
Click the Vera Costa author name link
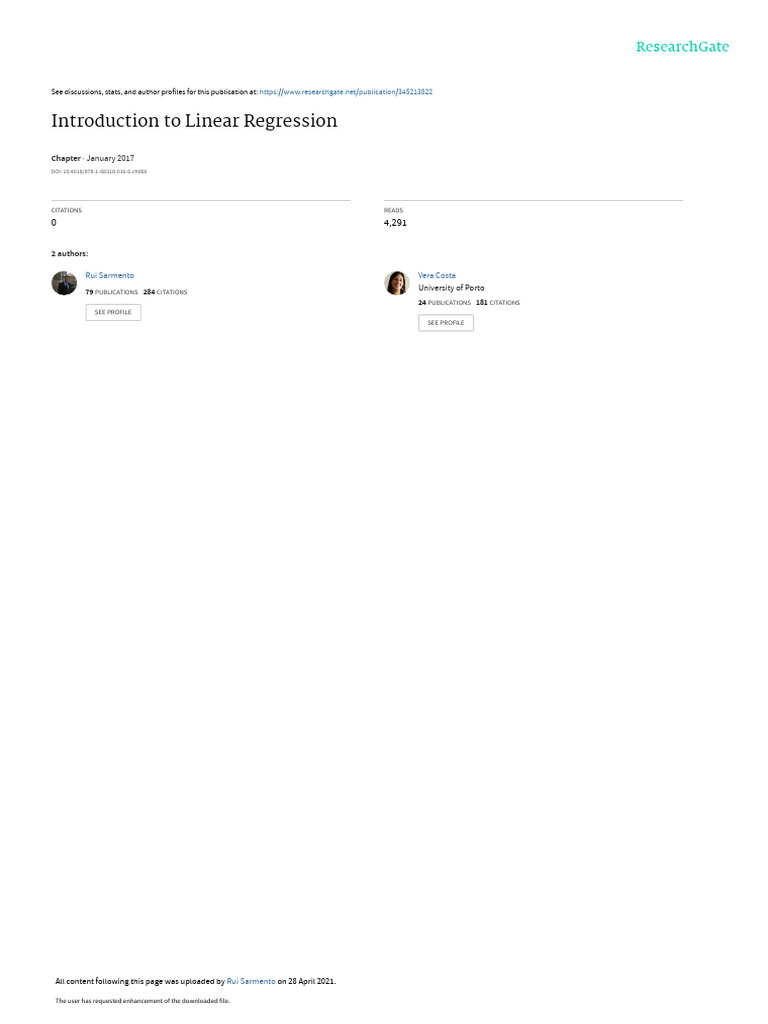pyautogui.click(x=437, y=276)
